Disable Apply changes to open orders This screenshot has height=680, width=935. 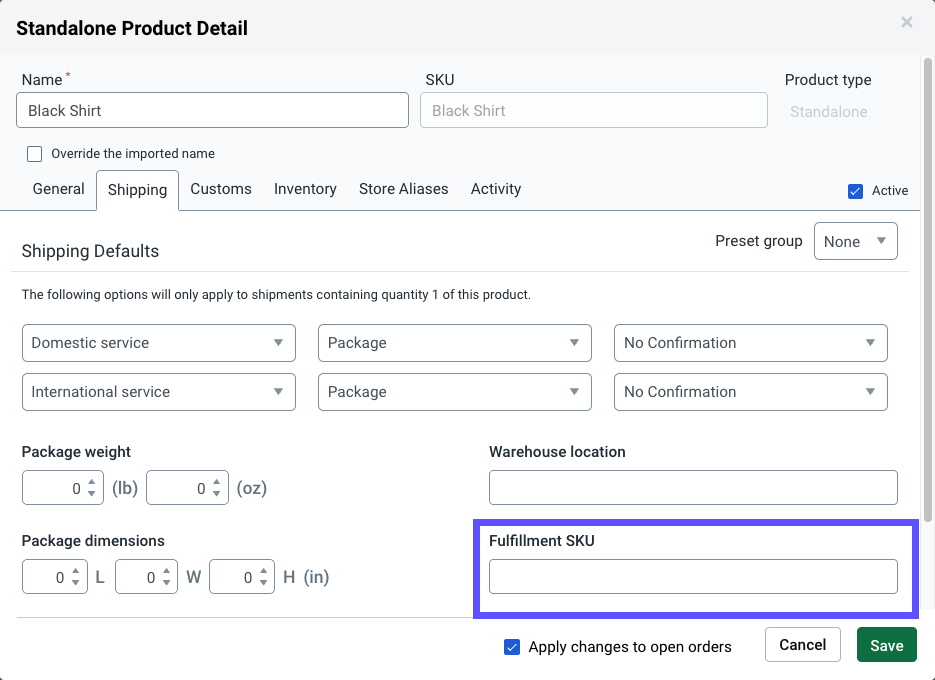(513, 647)
